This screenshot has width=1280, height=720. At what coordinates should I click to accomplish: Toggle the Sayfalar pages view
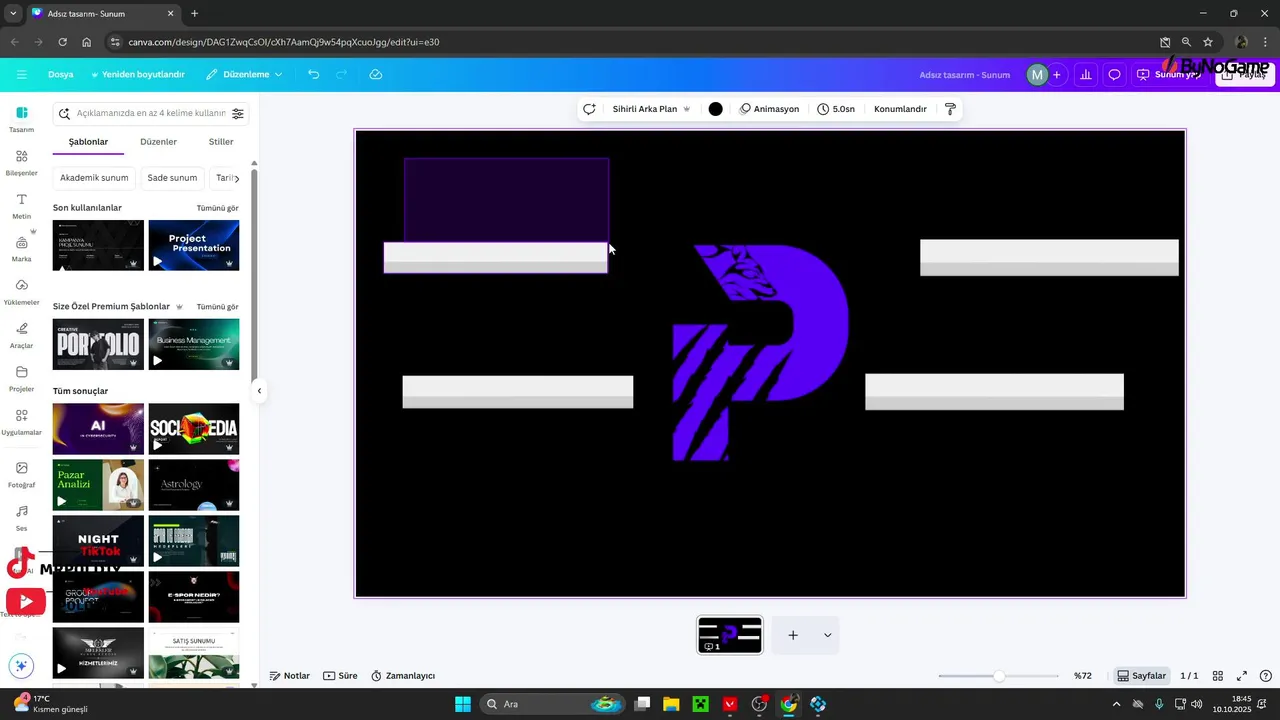1142,676
